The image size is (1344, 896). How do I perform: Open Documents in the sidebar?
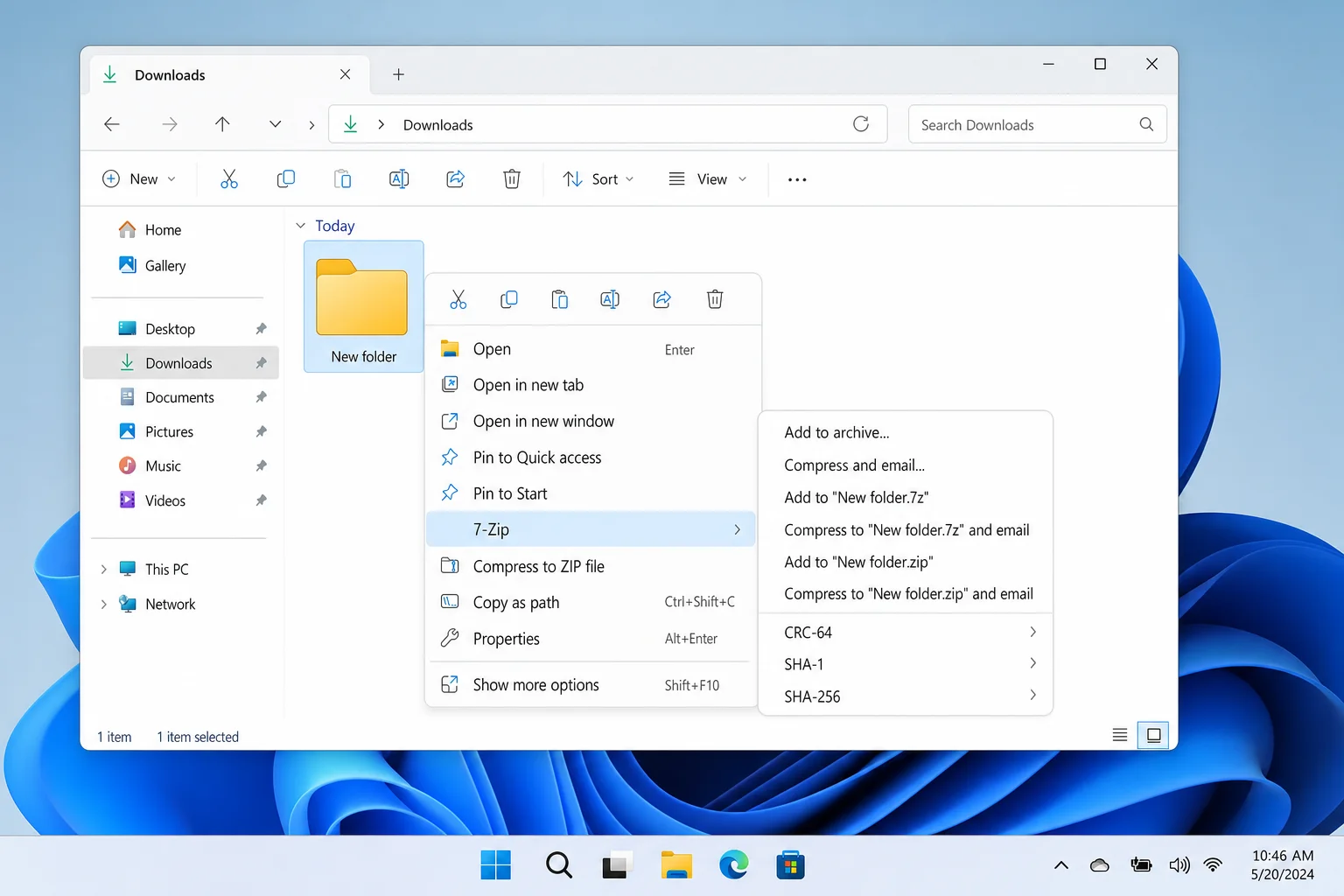click(181, 397)
